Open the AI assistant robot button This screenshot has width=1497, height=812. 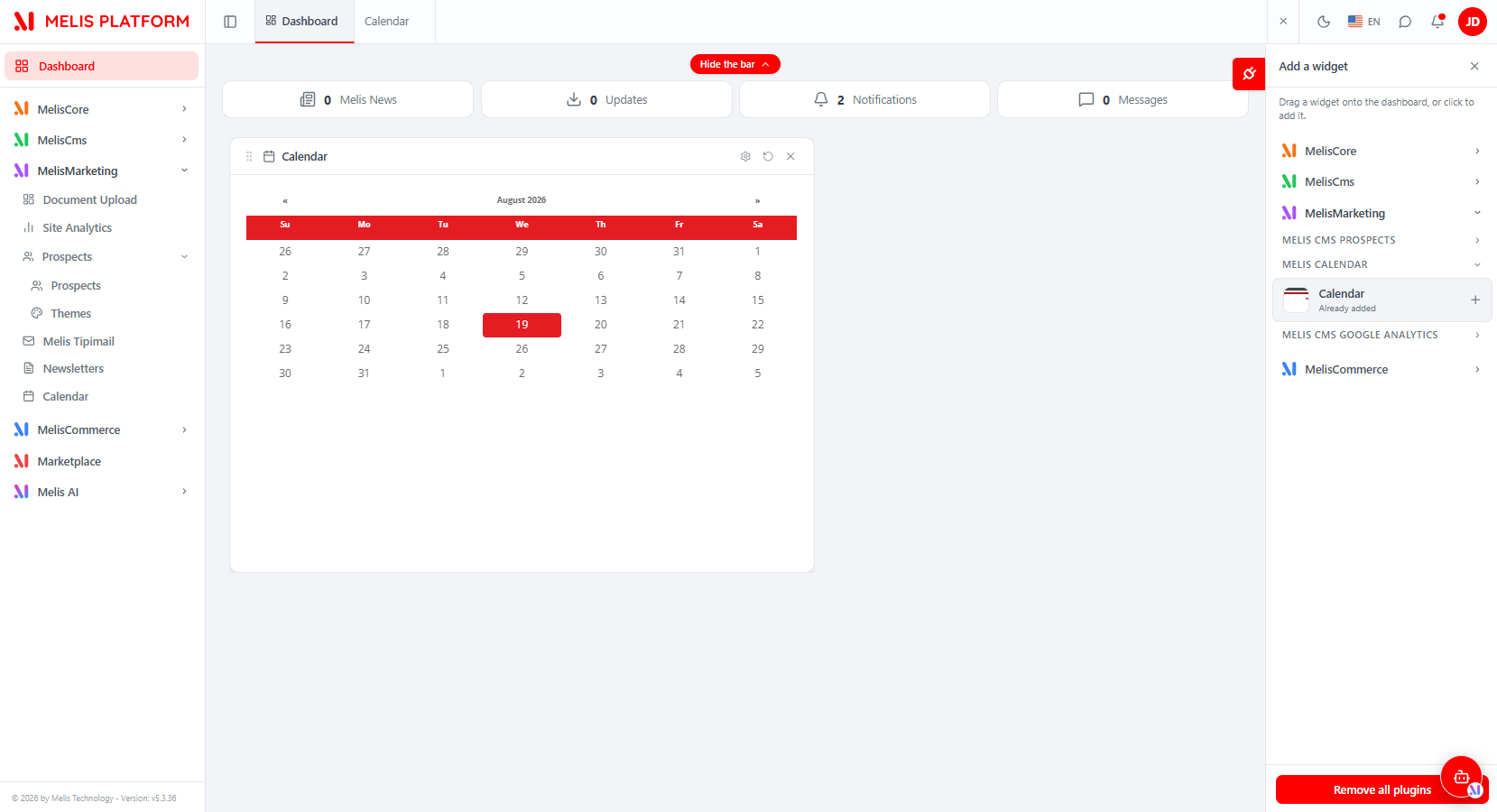[1461, 777]
